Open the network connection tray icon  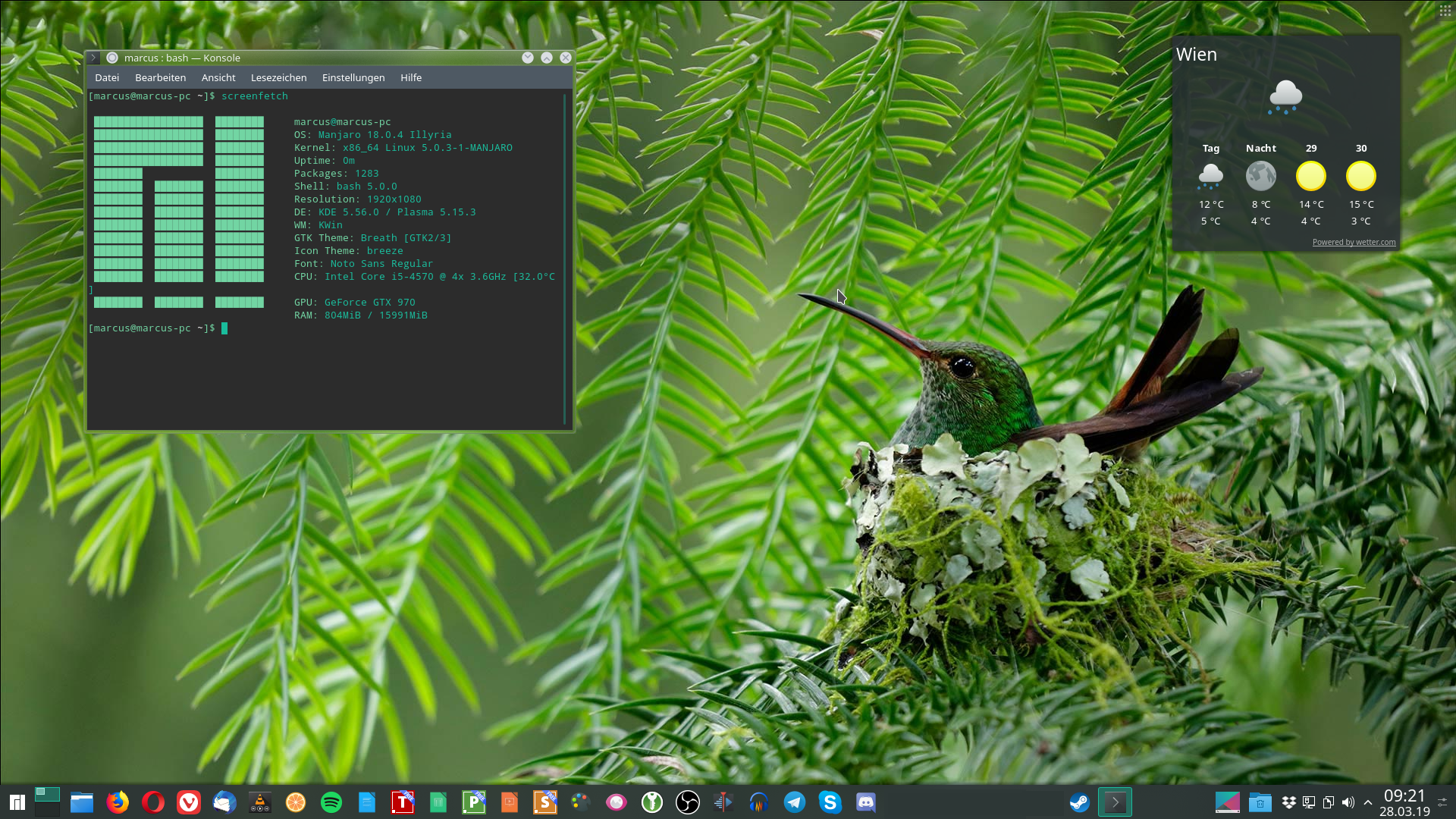[1309, 802]
